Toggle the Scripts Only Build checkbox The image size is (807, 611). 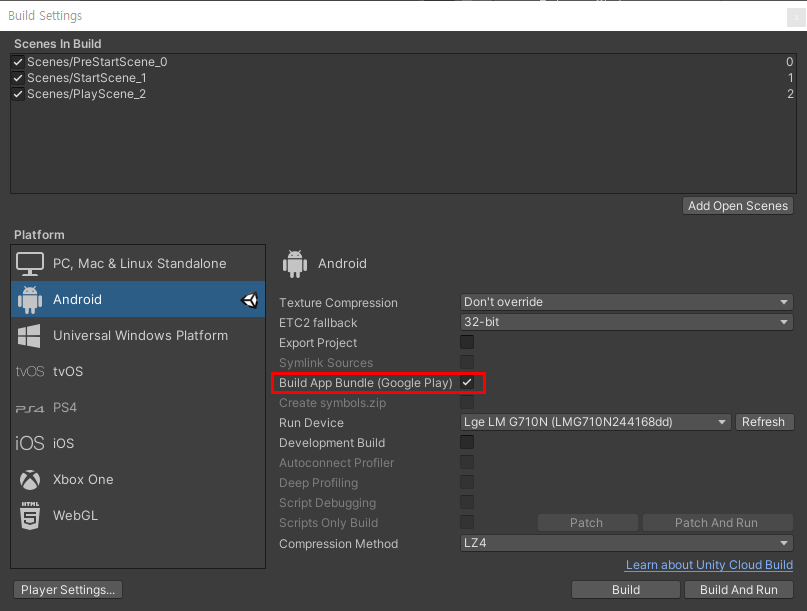[x=467, y=522]
